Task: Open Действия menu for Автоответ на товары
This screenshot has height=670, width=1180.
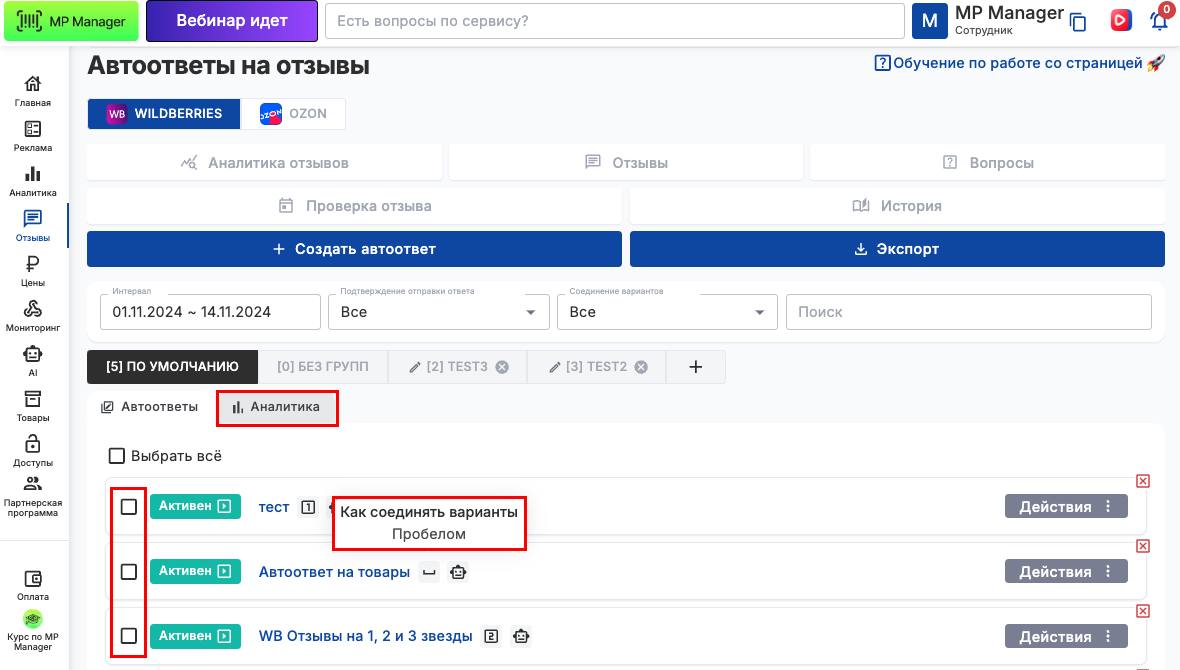Action: point(1065,572)
